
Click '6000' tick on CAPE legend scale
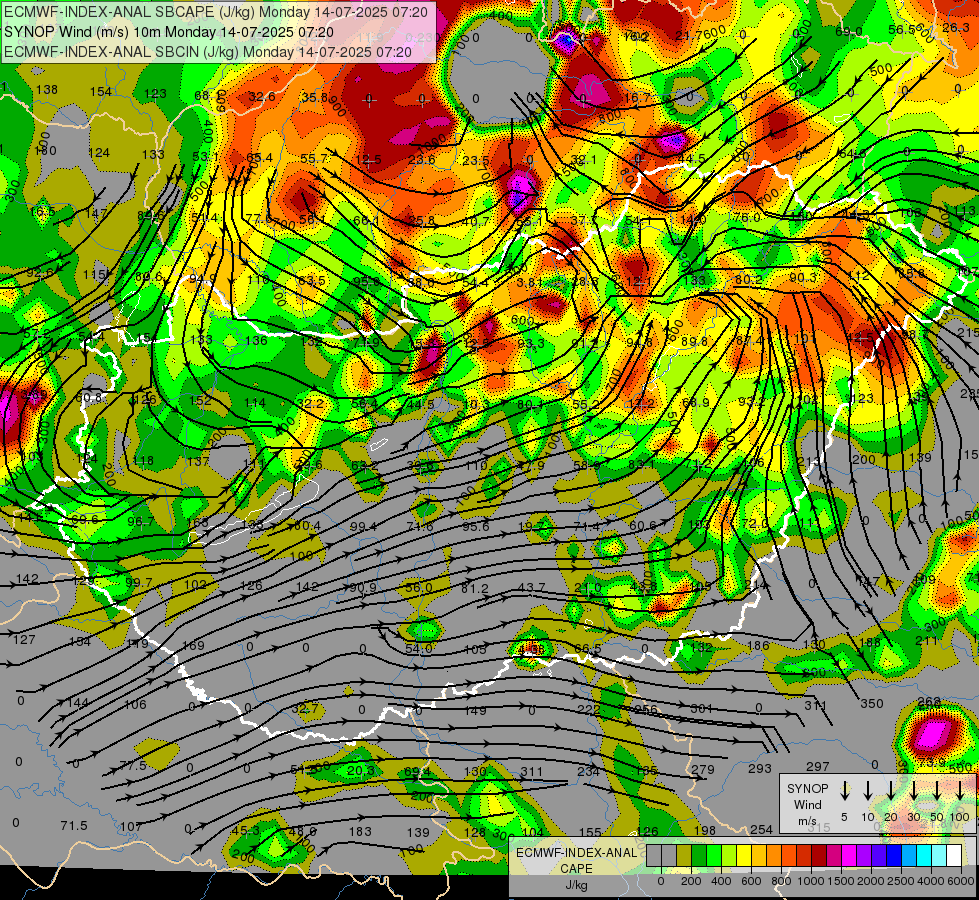pos(961,881)
